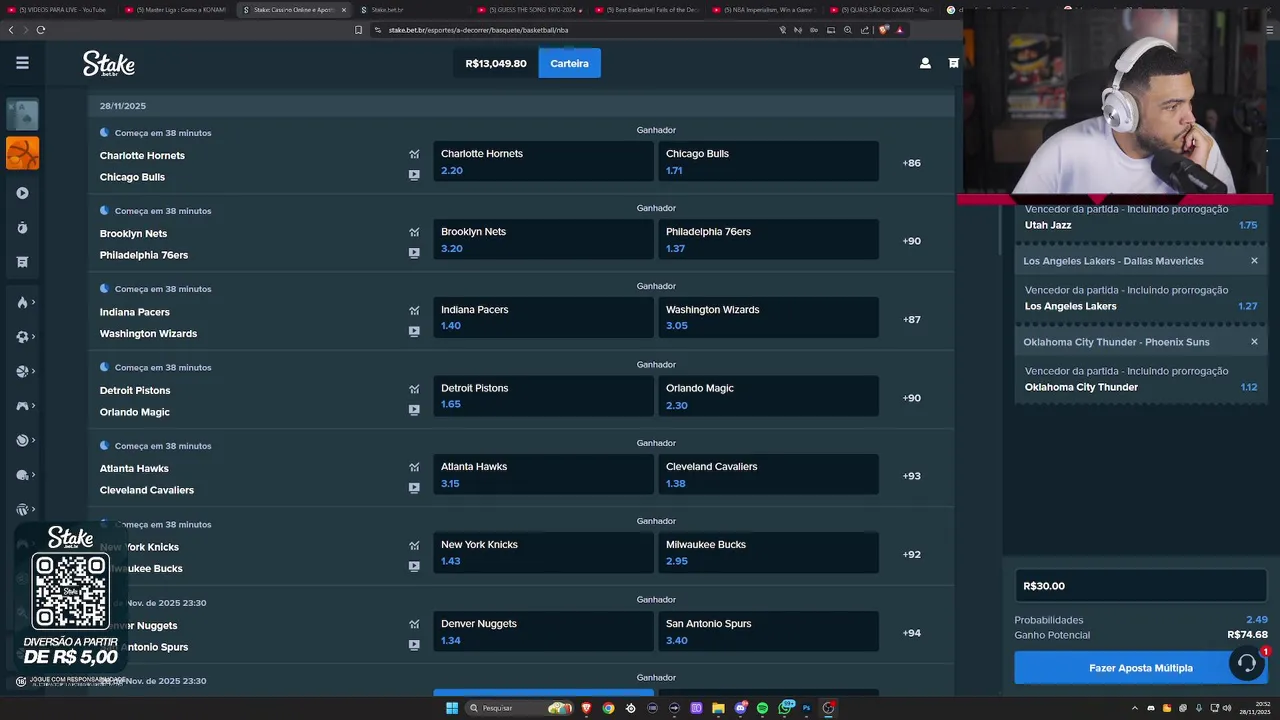Select the orange basketball sports icon in sidebar
The image size is (1280, 720).
[22, 154]
